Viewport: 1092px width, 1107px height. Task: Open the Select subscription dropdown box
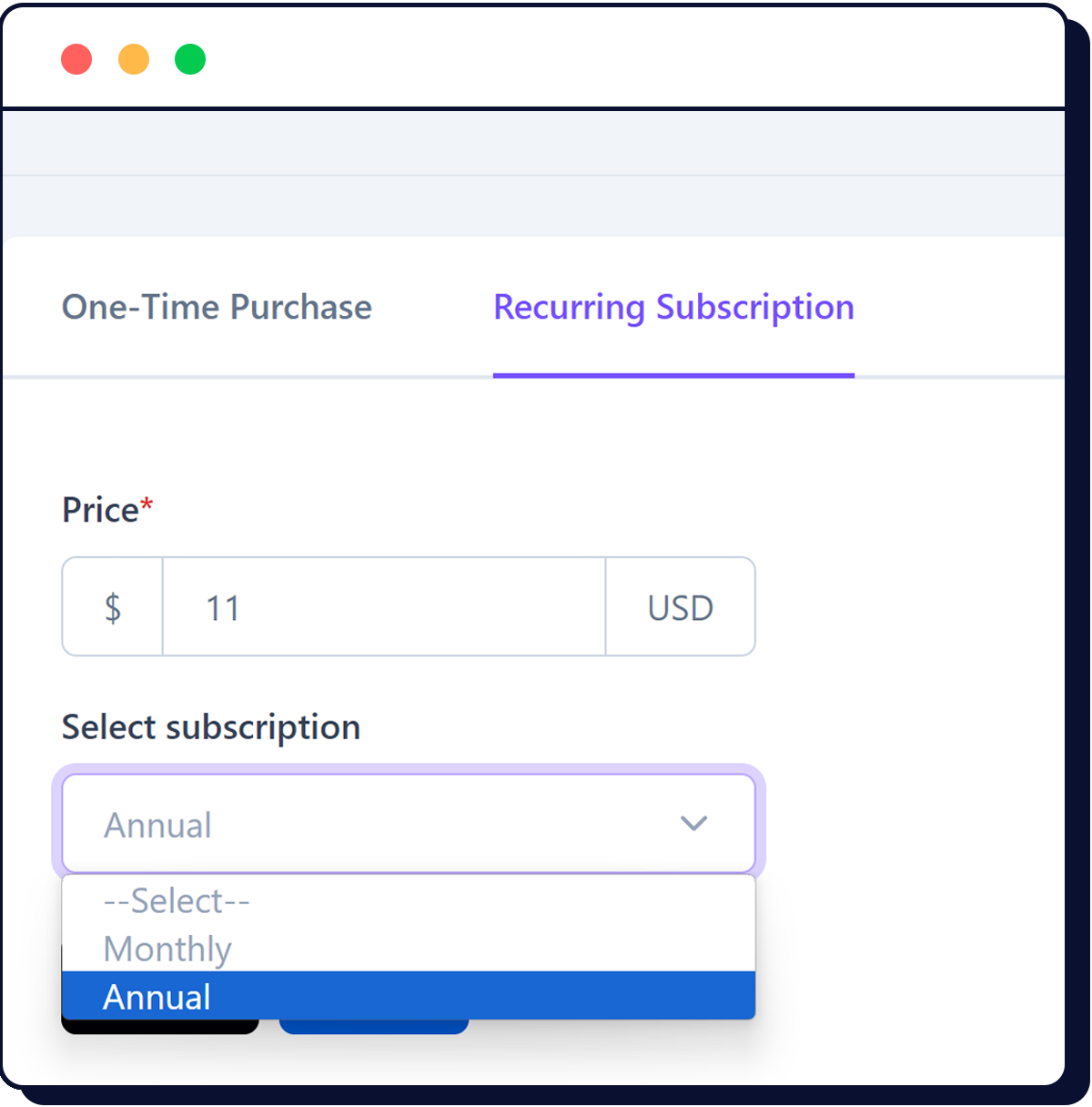[x=382, y=824]
